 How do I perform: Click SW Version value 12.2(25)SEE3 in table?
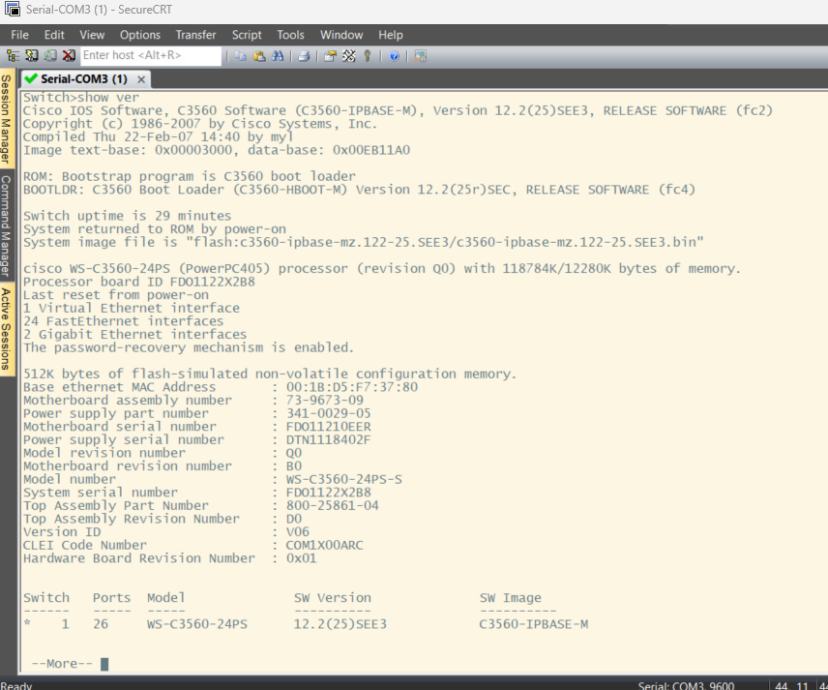tap(340, 624)
